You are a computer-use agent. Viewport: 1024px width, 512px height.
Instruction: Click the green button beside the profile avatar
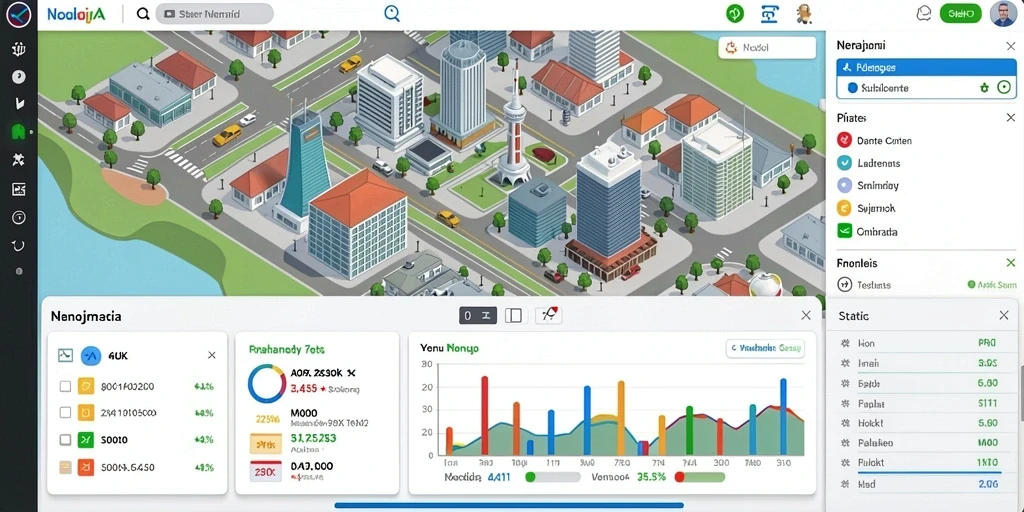[961, 14]
